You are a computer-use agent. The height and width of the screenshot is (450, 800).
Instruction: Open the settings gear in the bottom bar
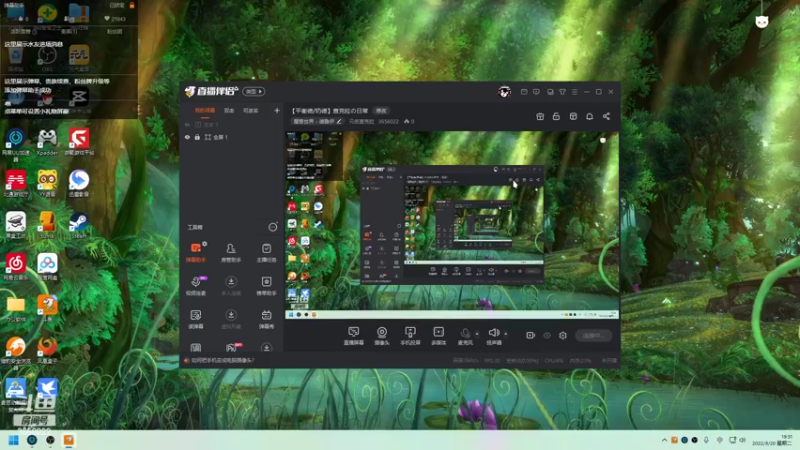563,335
